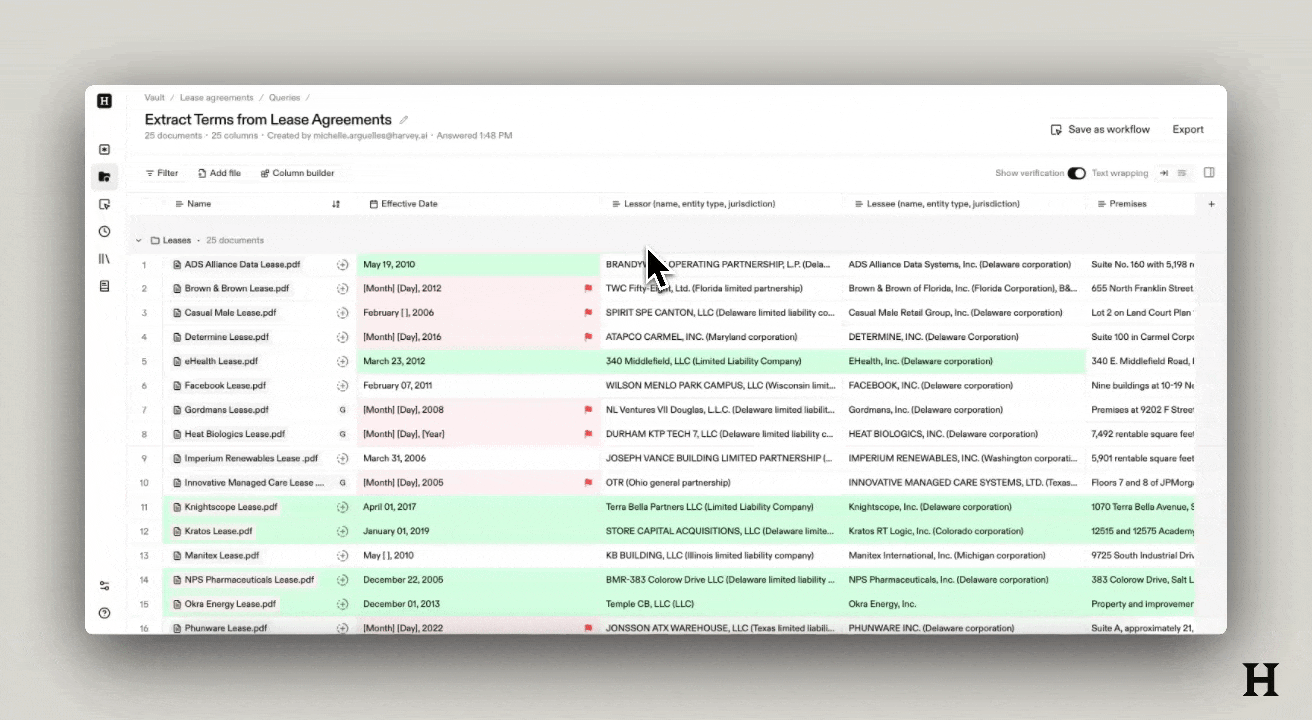Open the document page icon in sidebar
This screenshot has width=1312, height=720.
[104, 286]
